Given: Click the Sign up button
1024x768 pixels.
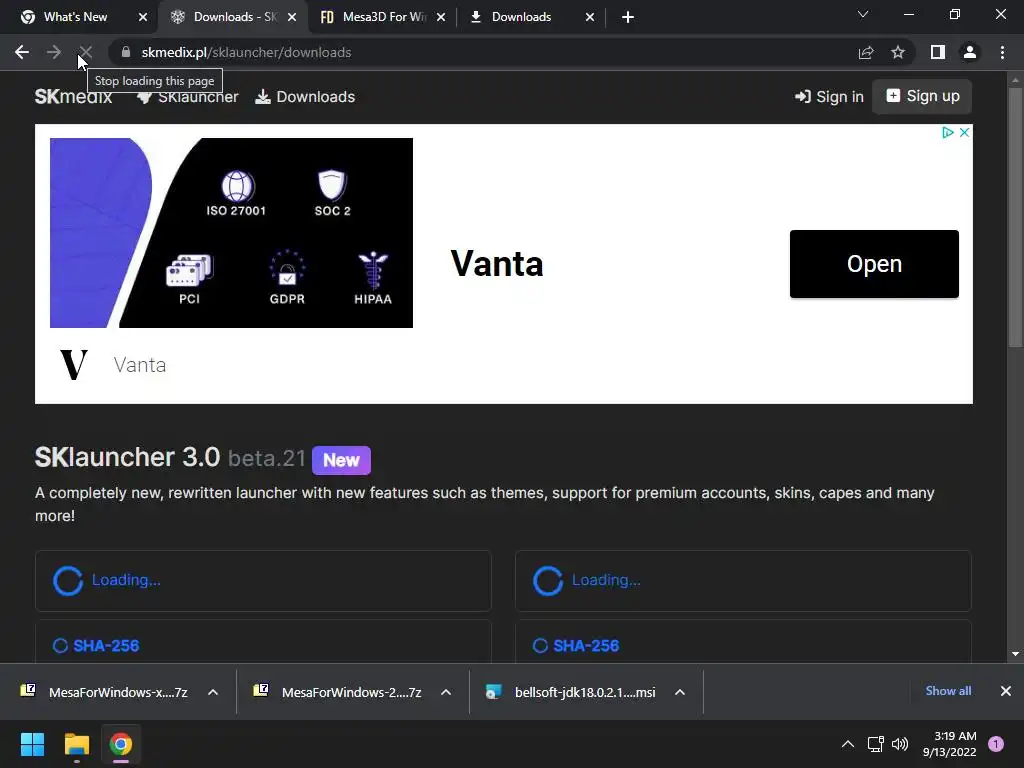Looking at the screenshot, I should pos(922,97).
